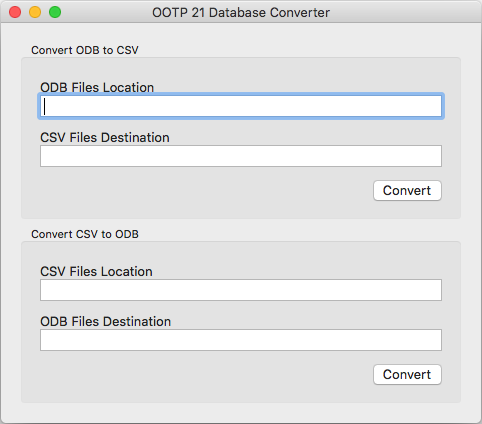Image resolution: width=482 pixels, height=424 pixels.
Task: Click the empty margin beneath the CSV to ODB box
Action: coord(241,412)
